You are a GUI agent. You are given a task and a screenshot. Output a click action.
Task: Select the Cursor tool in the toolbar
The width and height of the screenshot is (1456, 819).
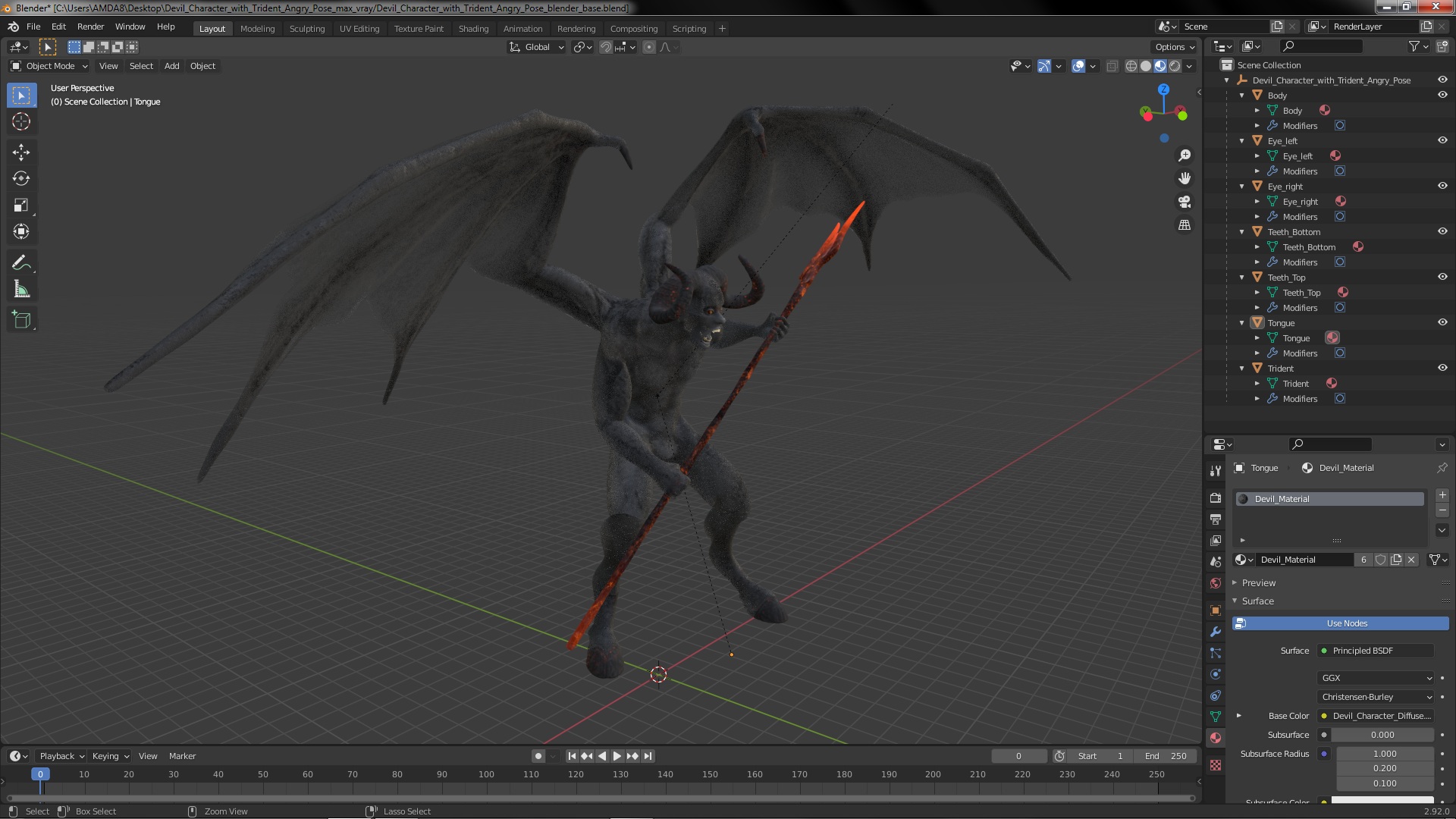tap(21, 121)
